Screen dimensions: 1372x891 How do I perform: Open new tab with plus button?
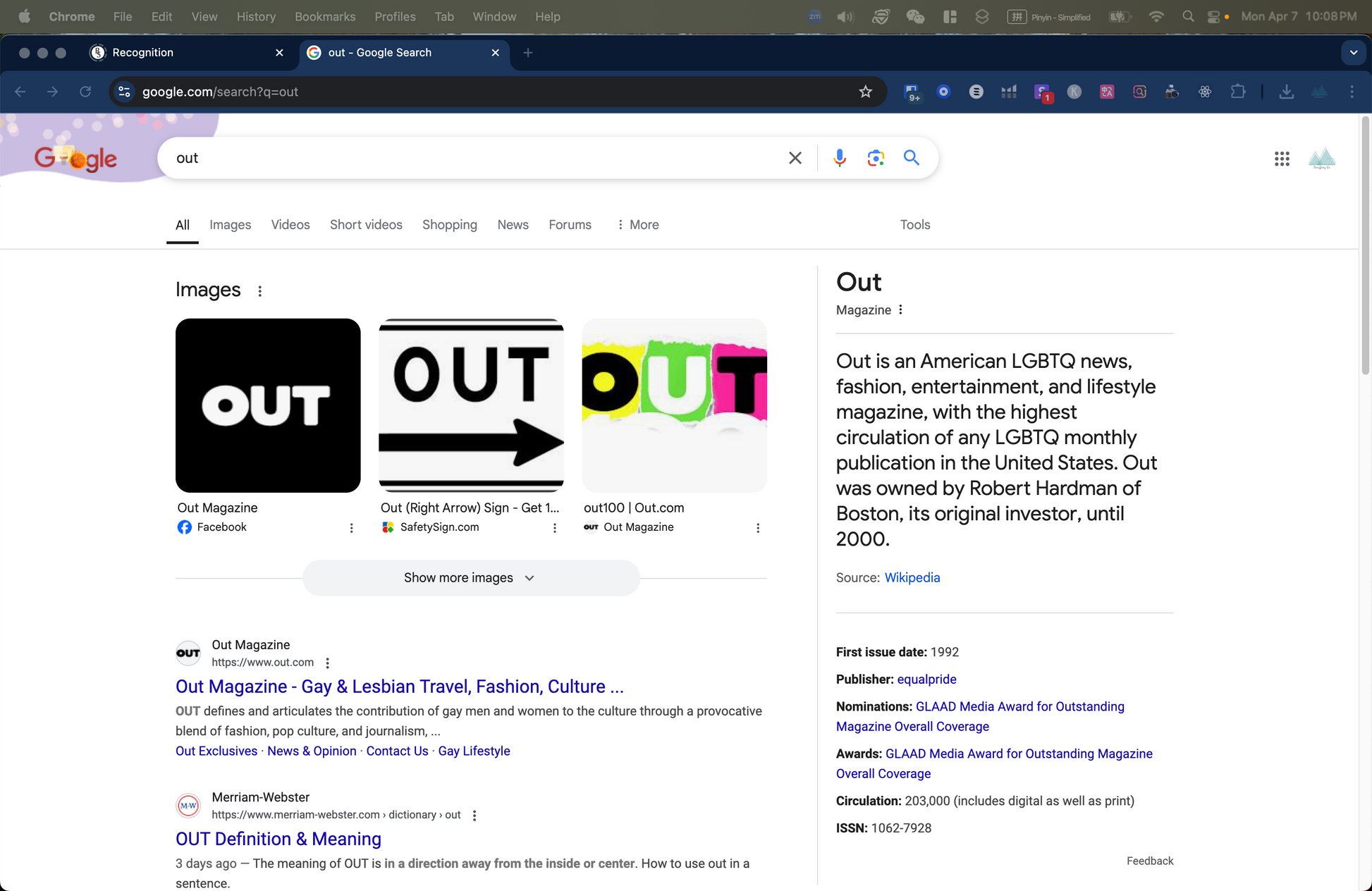[528, 53]
